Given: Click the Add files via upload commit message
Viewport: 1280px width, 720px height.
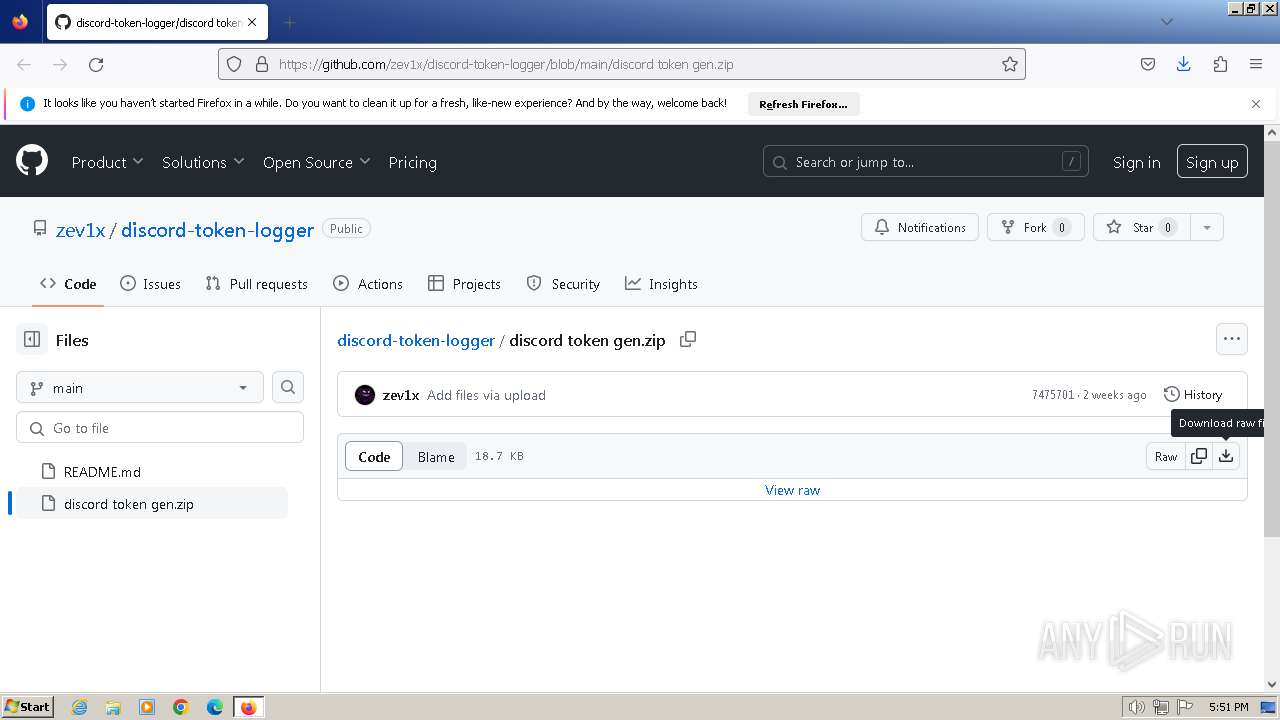Looking at the screenshot, I should (x=486, y=395).
